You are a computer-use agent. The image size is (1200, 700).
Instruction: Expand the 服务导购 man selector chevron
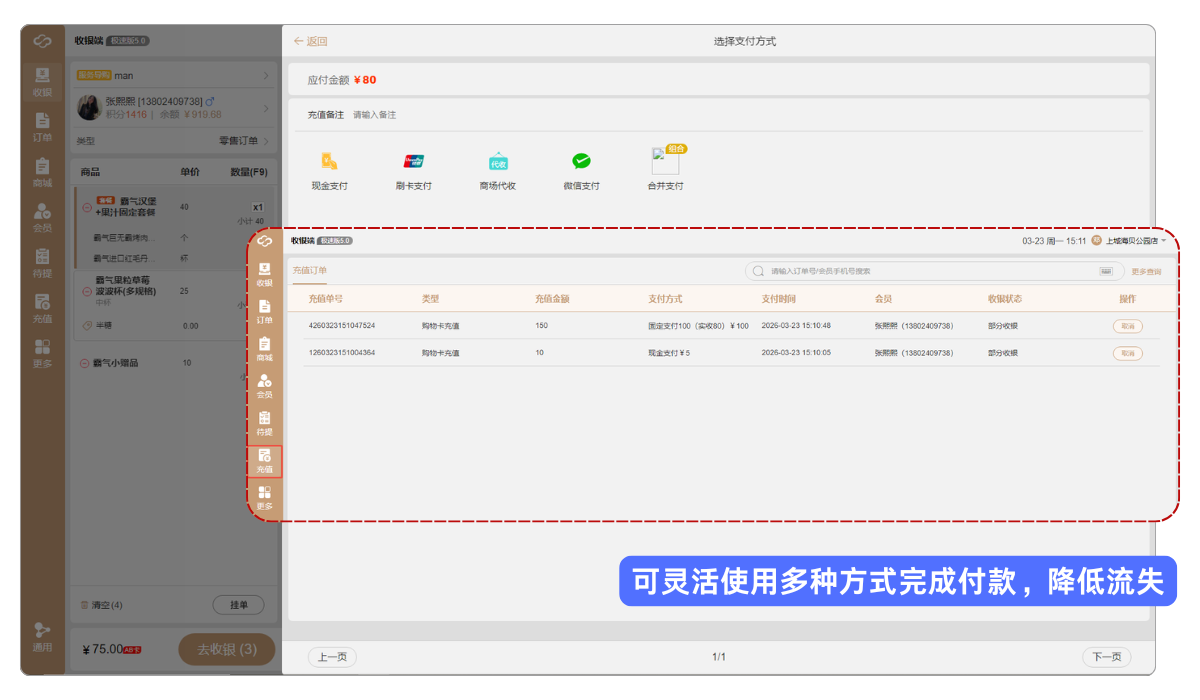pos(265,76)
